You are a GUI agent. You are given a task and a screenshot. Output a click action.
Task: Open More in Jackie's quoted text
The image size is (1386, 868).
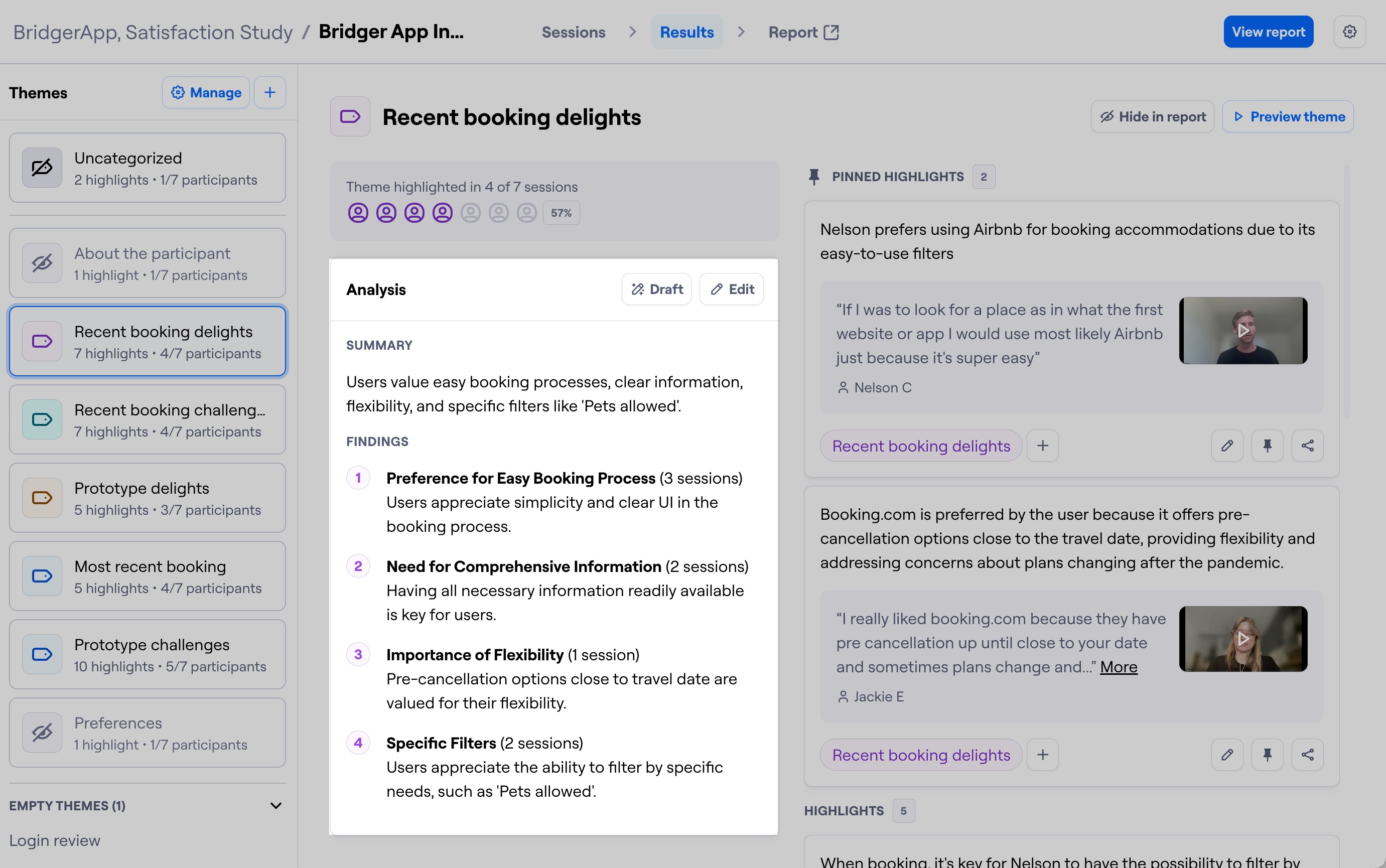tap(1119, 667)
